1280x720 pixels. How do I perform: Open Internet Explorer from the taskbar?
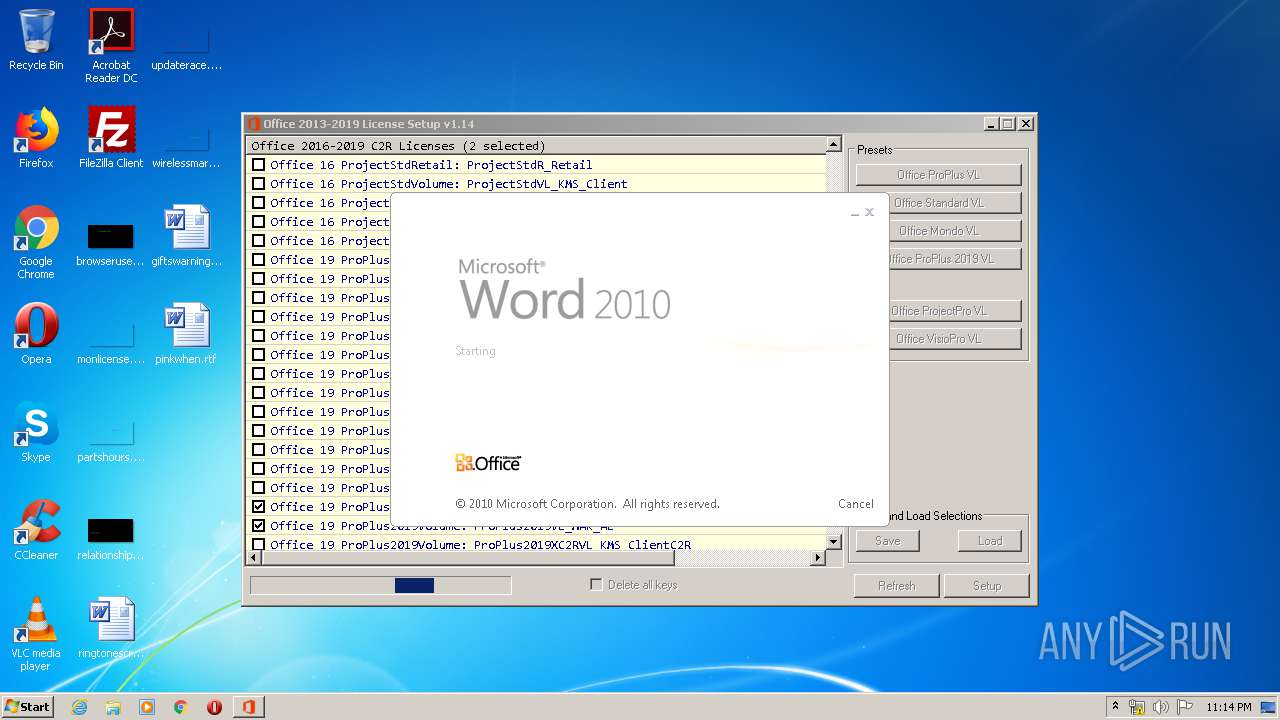coord(80,707)
